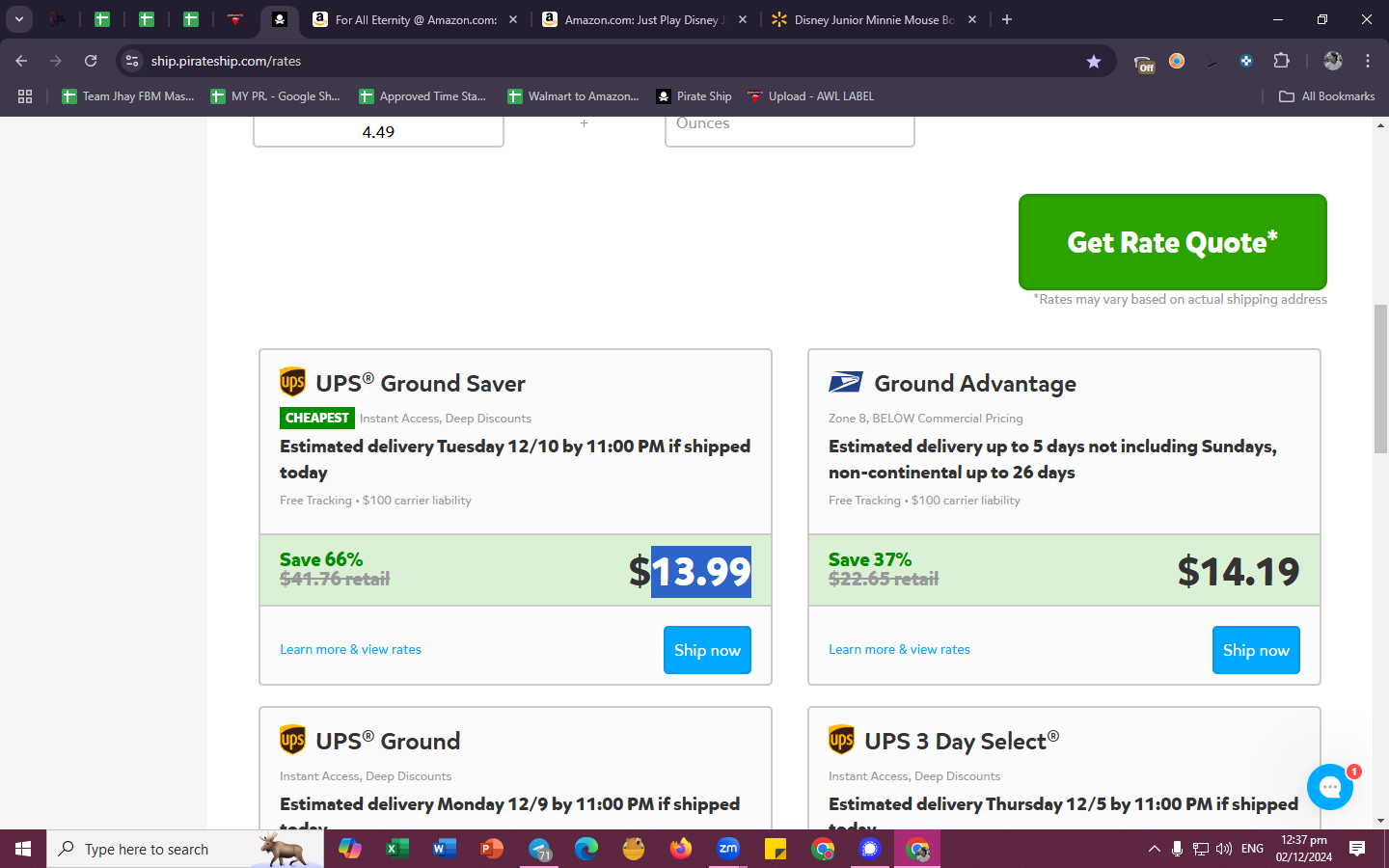The image size is (1389, 868).
Task: Open the Chrome three-dot menu
Action: (x=1368, y=61)
